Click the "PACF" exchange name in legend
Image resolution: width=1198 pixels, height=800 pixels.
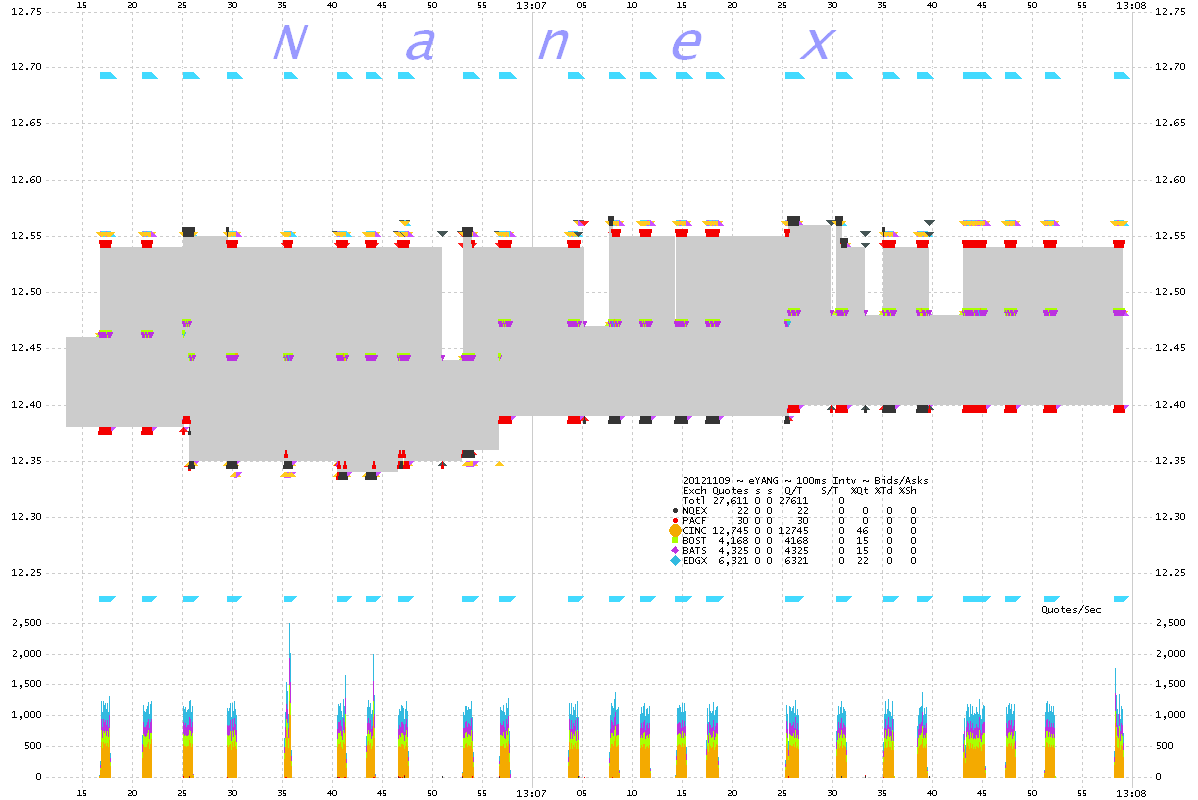tap(695, 520)
